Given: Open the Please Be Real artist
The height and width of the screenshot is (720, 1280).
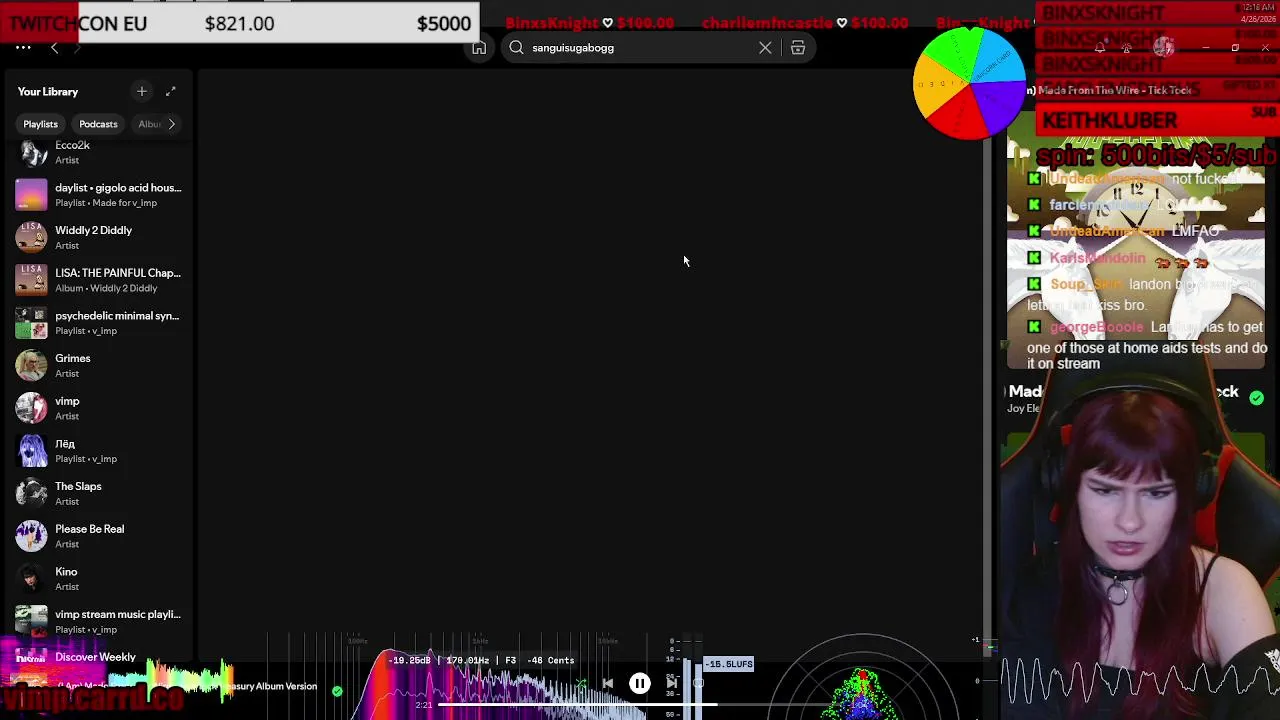Looking at the screenshot, I should tap(99, 536).
